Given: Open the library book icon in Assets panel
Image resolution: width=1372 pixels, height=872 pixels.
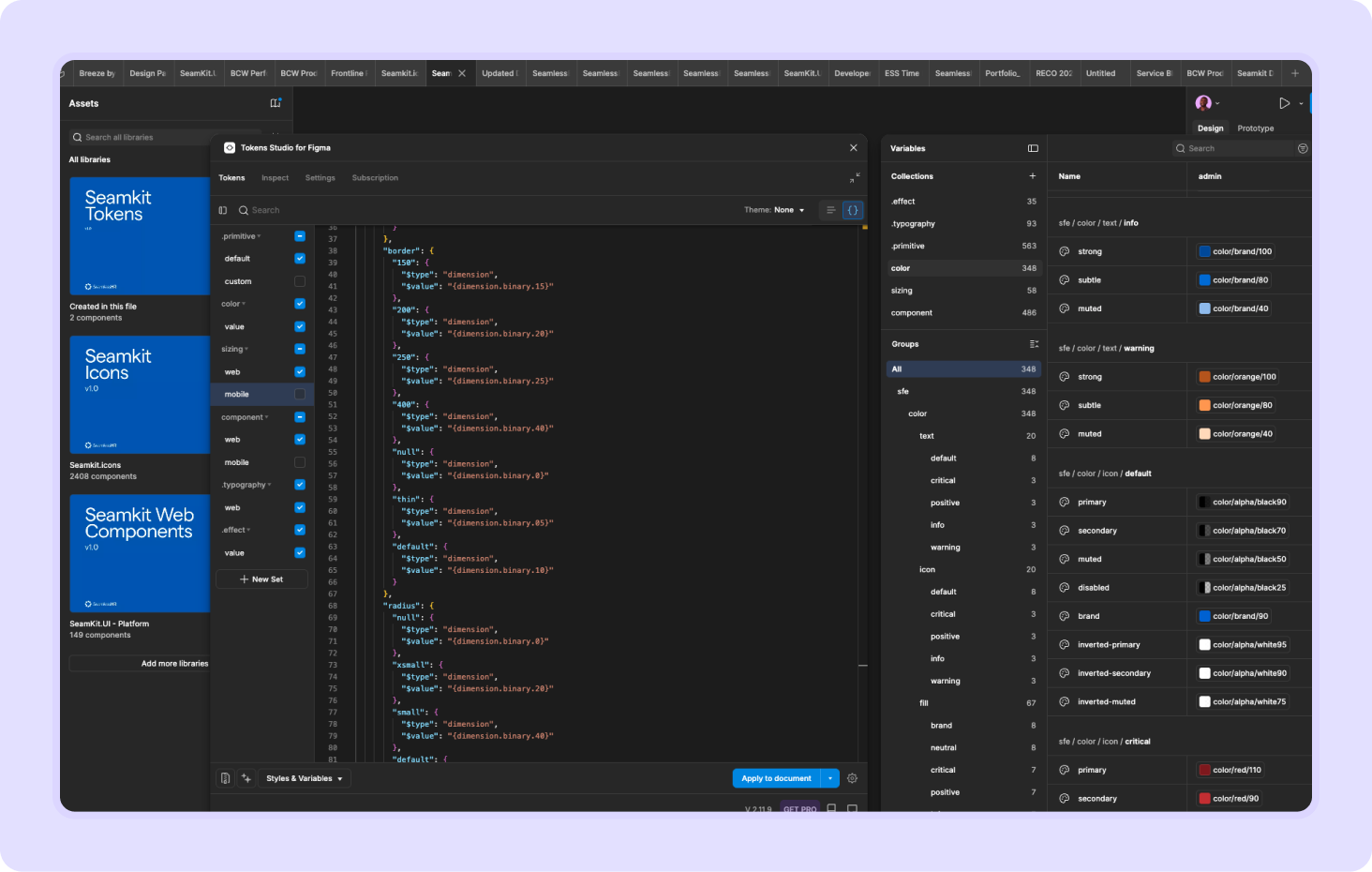Looking at the screenshot, I should click(x=276, y=103).
